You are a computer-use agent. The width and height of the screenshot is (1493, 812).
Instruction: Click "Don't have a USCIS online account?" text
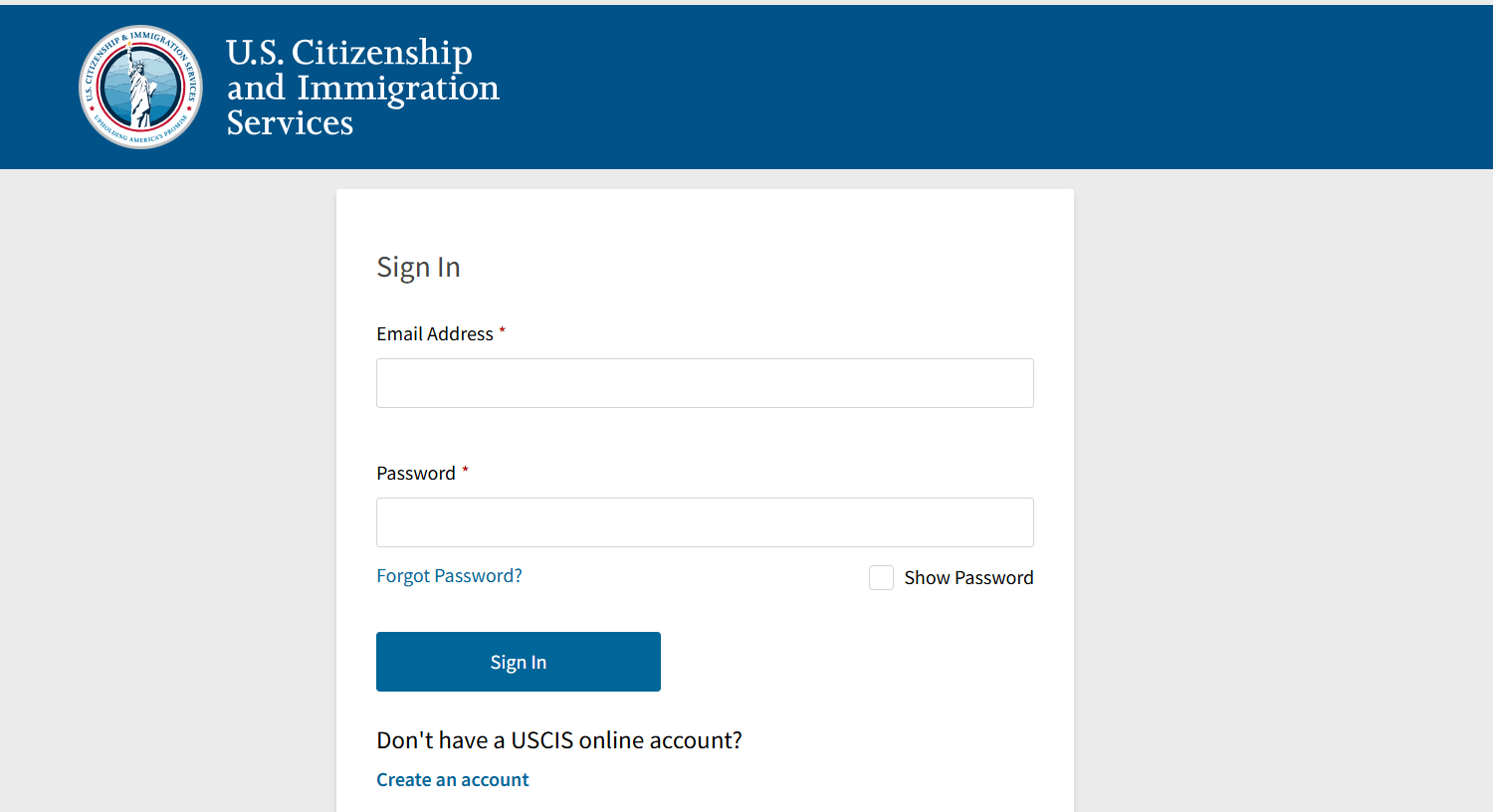click(559, 740)
